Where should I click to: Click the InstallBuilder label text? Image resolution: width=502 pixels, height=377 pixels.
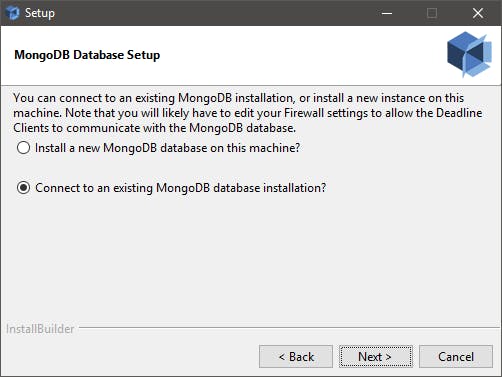pyautogui.click(x=40, y=329)
